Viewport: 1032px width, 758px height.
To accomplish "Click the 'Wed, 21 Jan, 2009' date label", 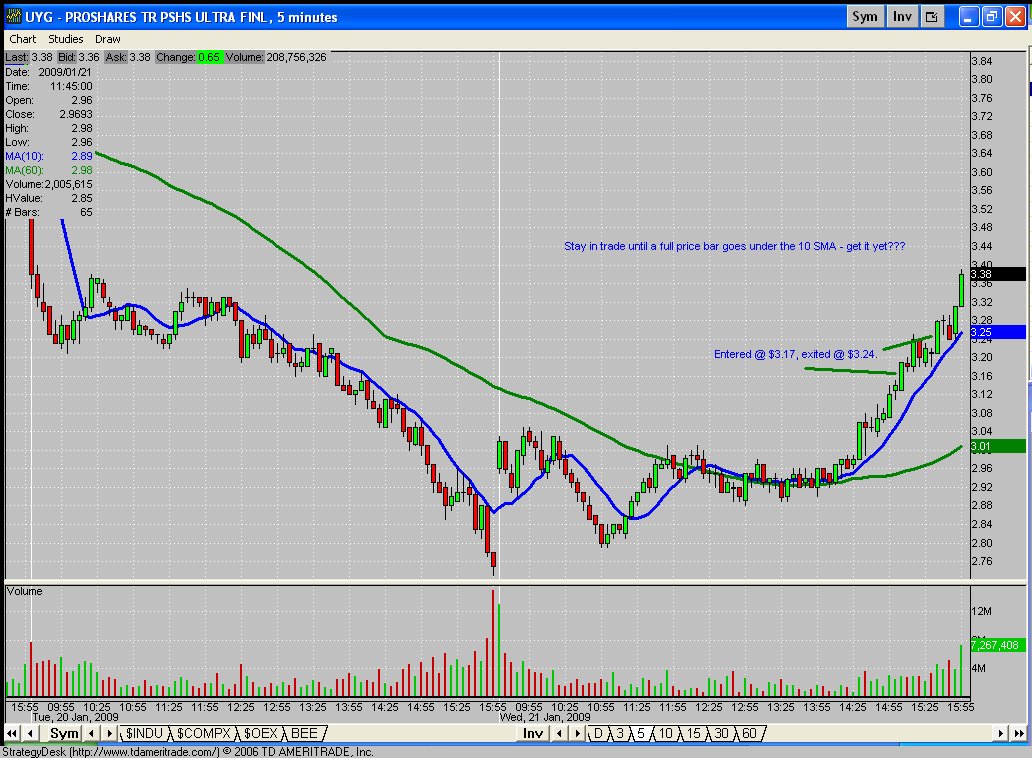I will (x=545, y=717).
